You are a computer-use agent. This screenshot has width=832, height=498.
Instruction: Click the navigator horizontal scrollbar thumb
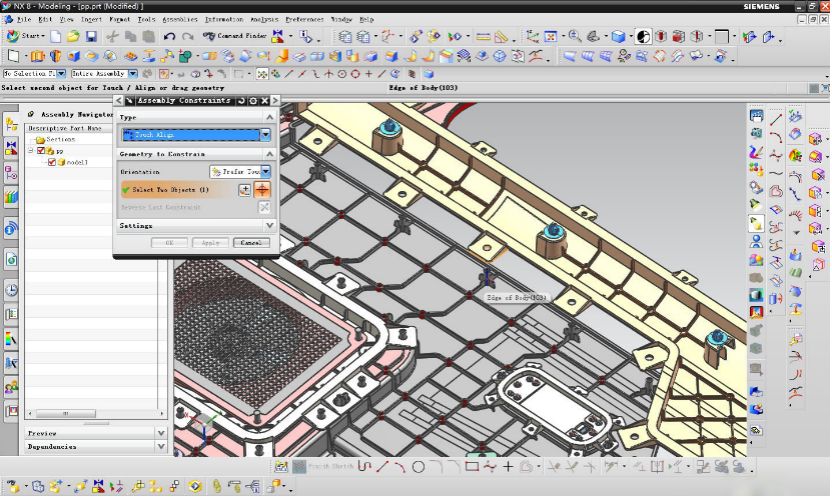tap(66, 413)
